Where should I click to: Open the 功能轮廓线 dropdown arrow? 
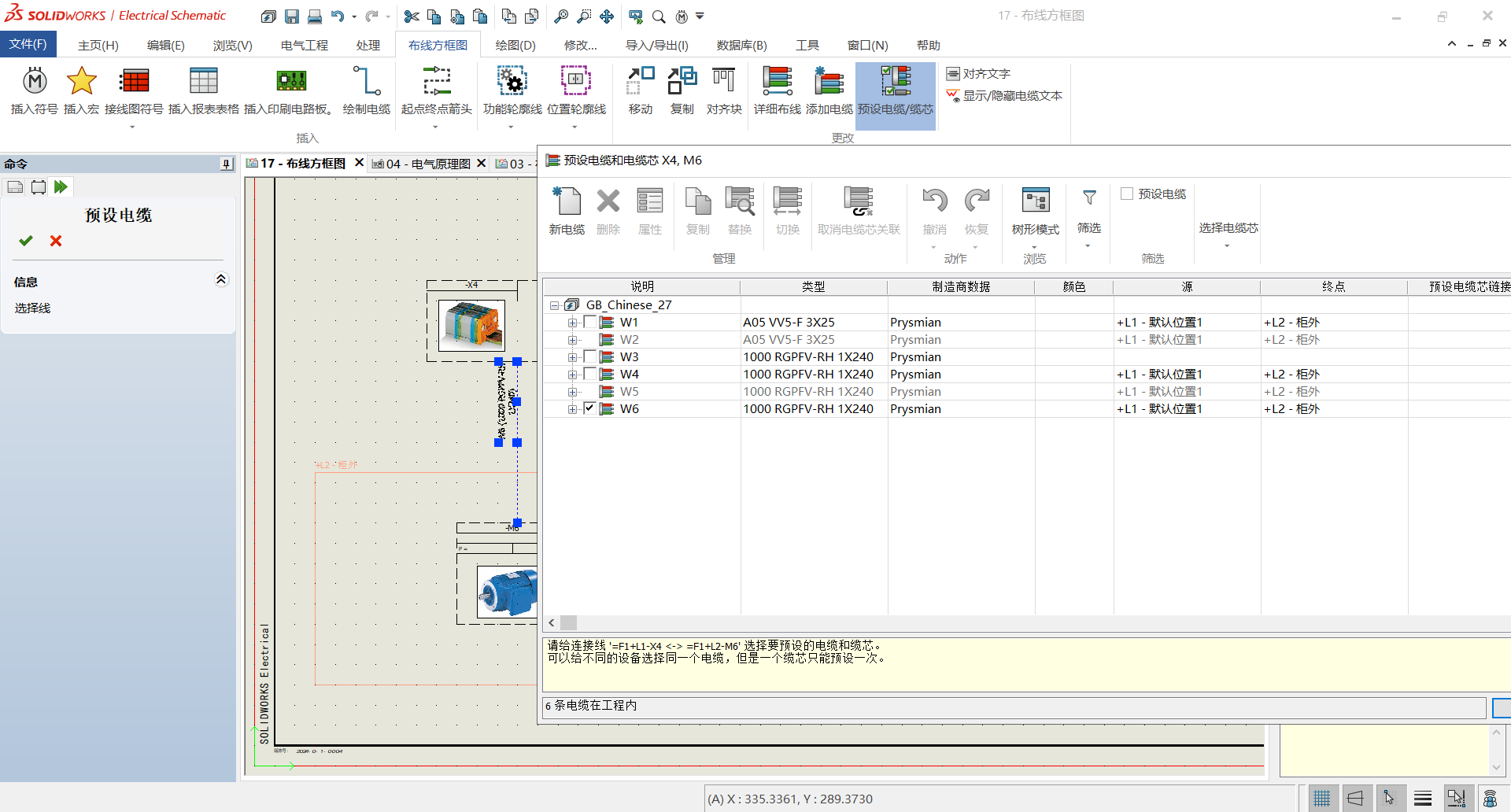pos(511,127)
